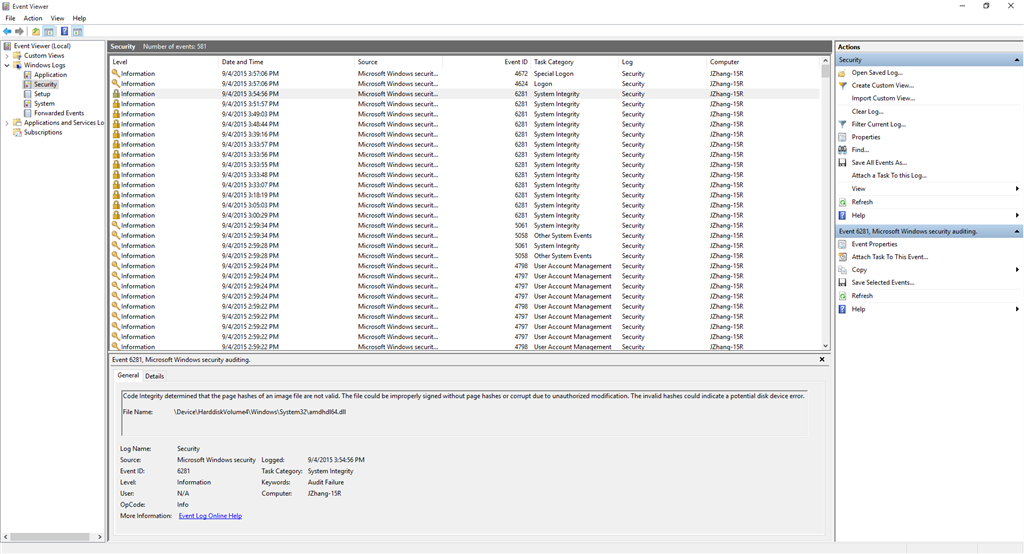Close the event preview pane
The width and height of the screenshot is (1024, 554).
[x=822, y=359]
